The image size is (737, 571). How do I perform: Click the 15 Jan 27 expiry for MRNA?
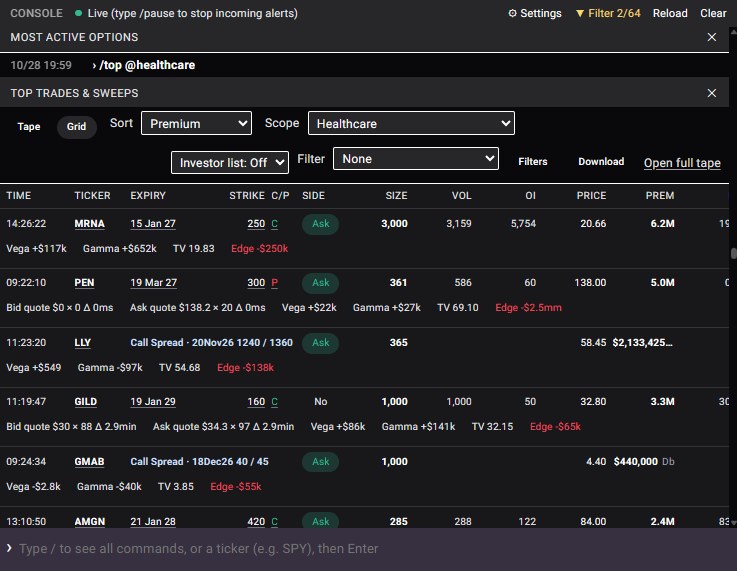click(x=153, y=224)
